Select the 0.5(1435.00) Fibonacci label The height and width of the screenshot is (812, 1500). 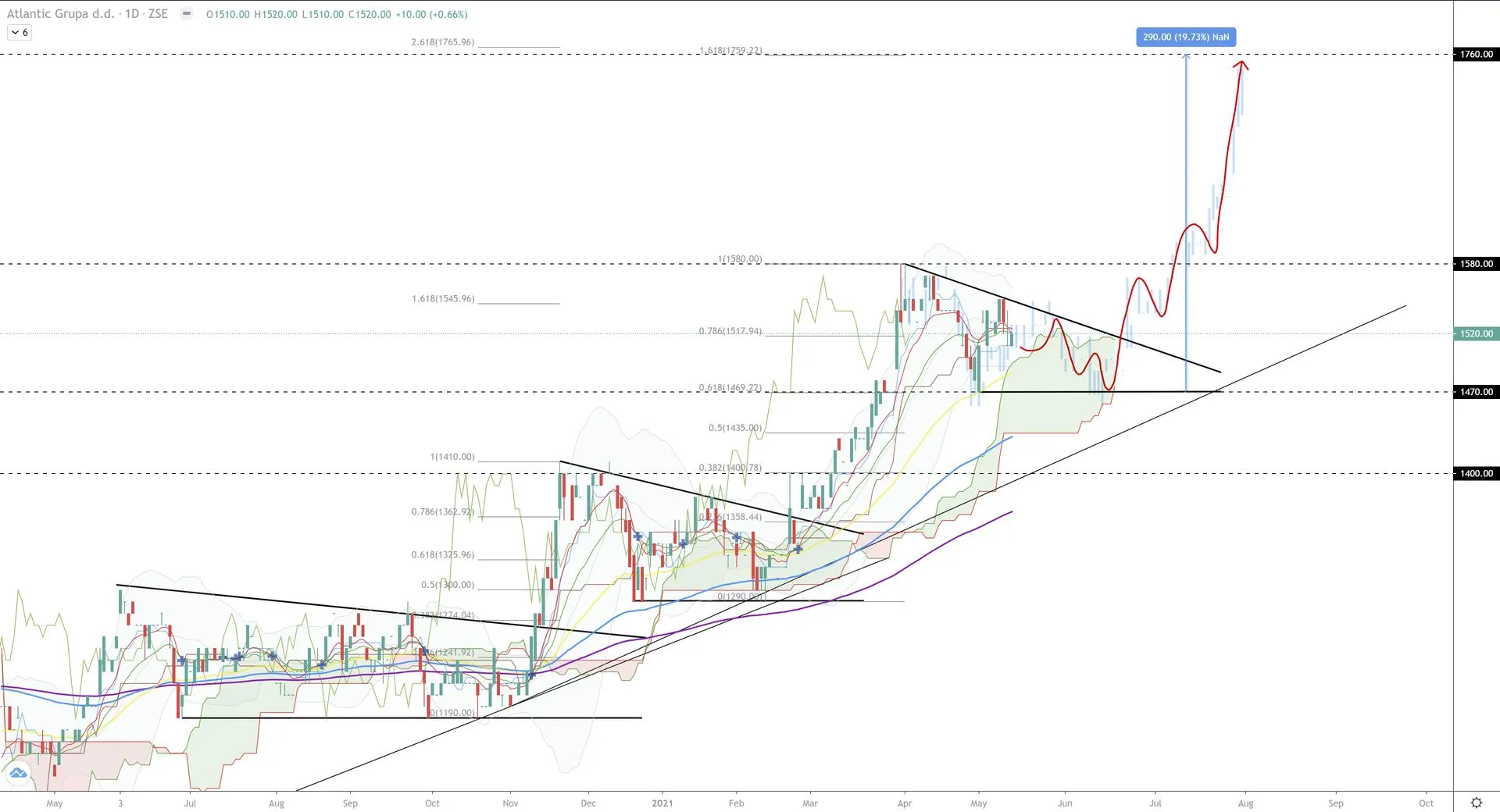(735, 428)
